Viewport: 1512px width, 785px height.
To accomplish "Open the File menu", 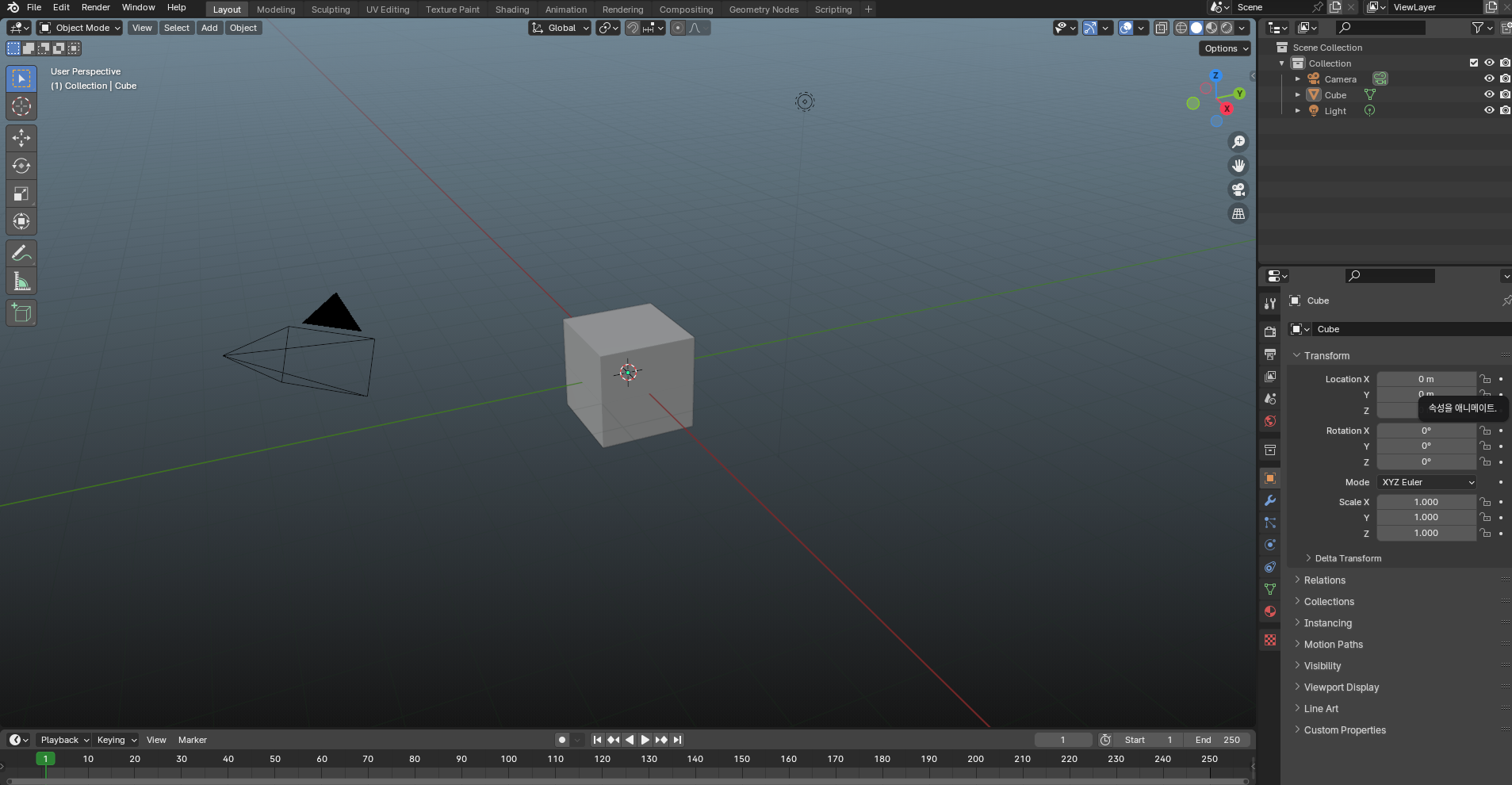I will tap(34, 7).
